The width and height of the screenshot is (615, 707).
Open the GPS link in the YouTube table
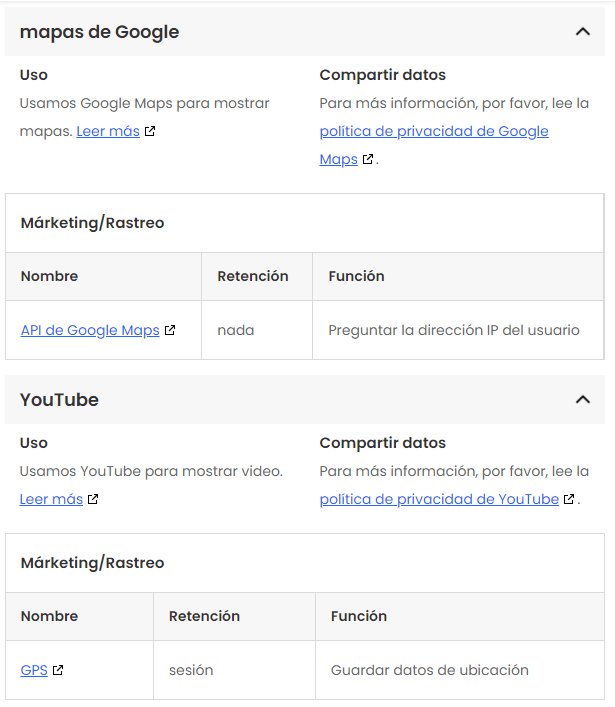34,670
